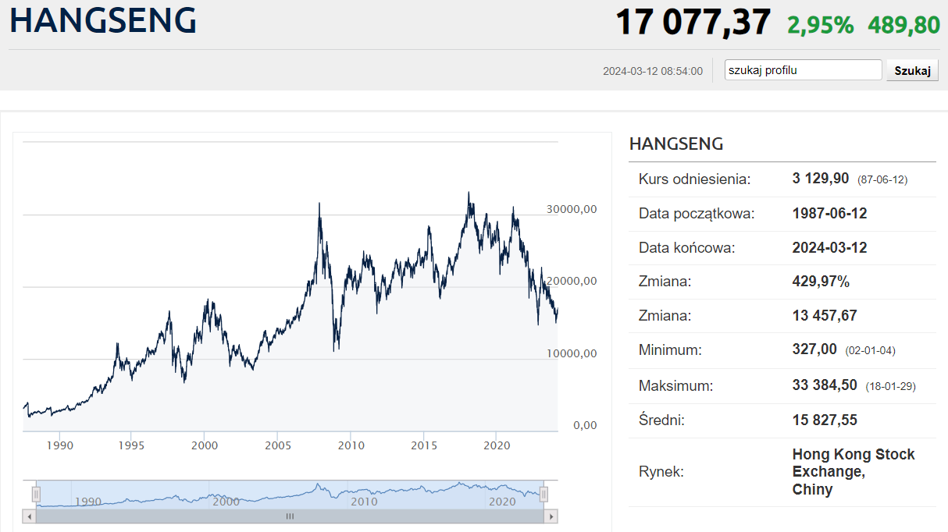
Task: Click the 'szukaj profilu' search input field
Action: [x=803, y=70]
